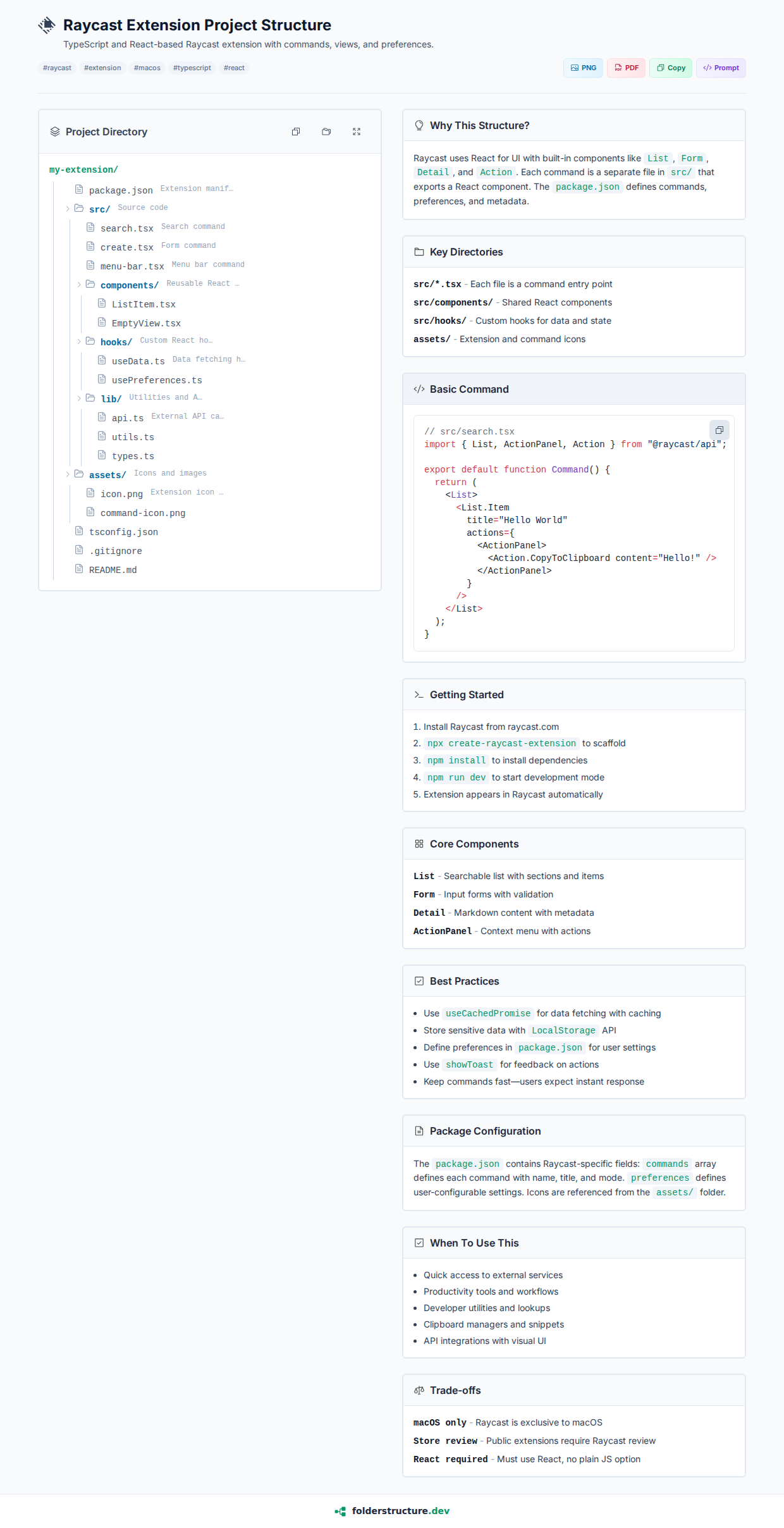Click the fullscreen expand icon in Project Directory
Screen dimensions: 784x1528
[357, 132]
